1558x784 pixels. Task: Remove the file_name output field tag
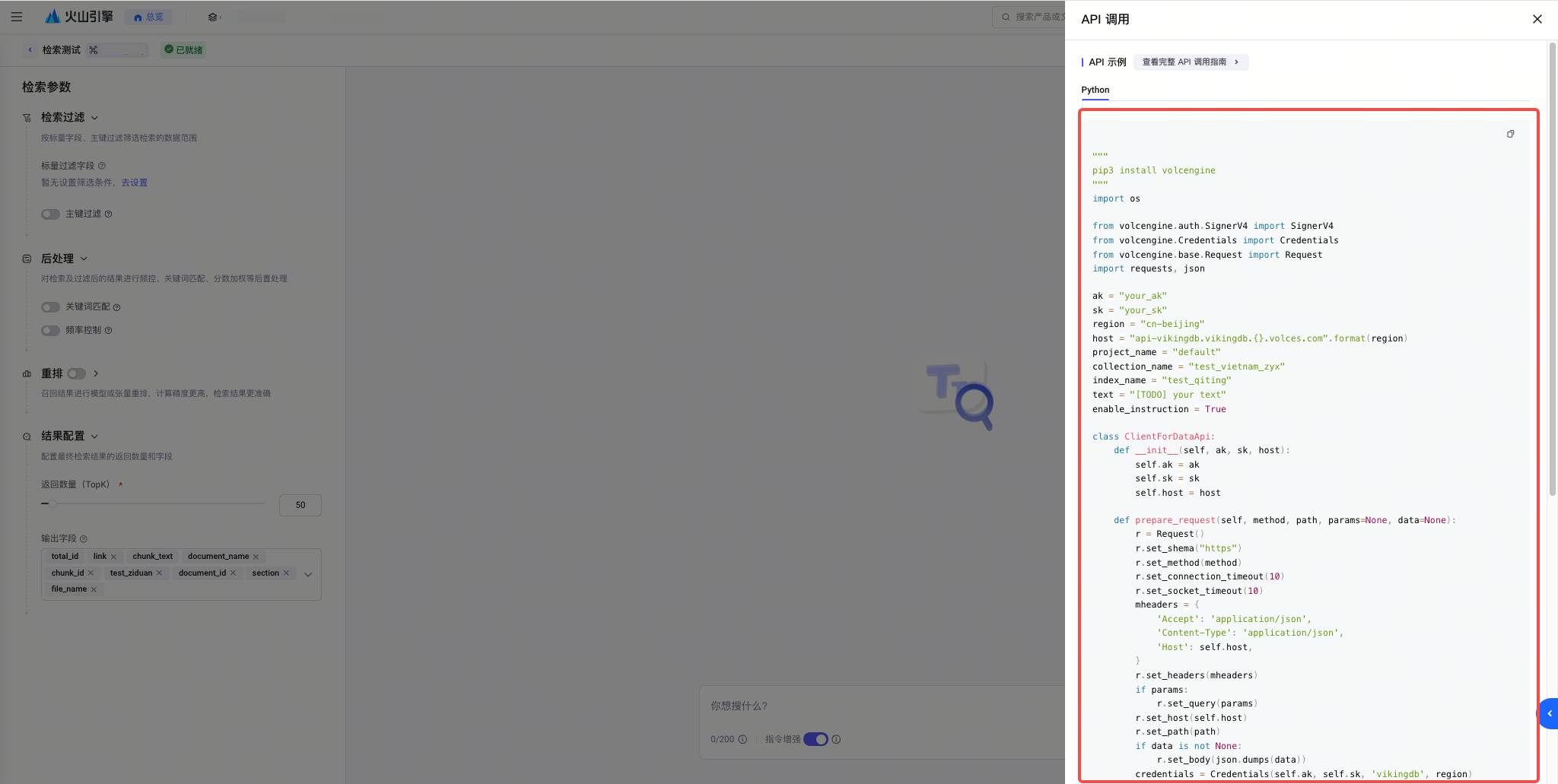(x=94, y=589)
